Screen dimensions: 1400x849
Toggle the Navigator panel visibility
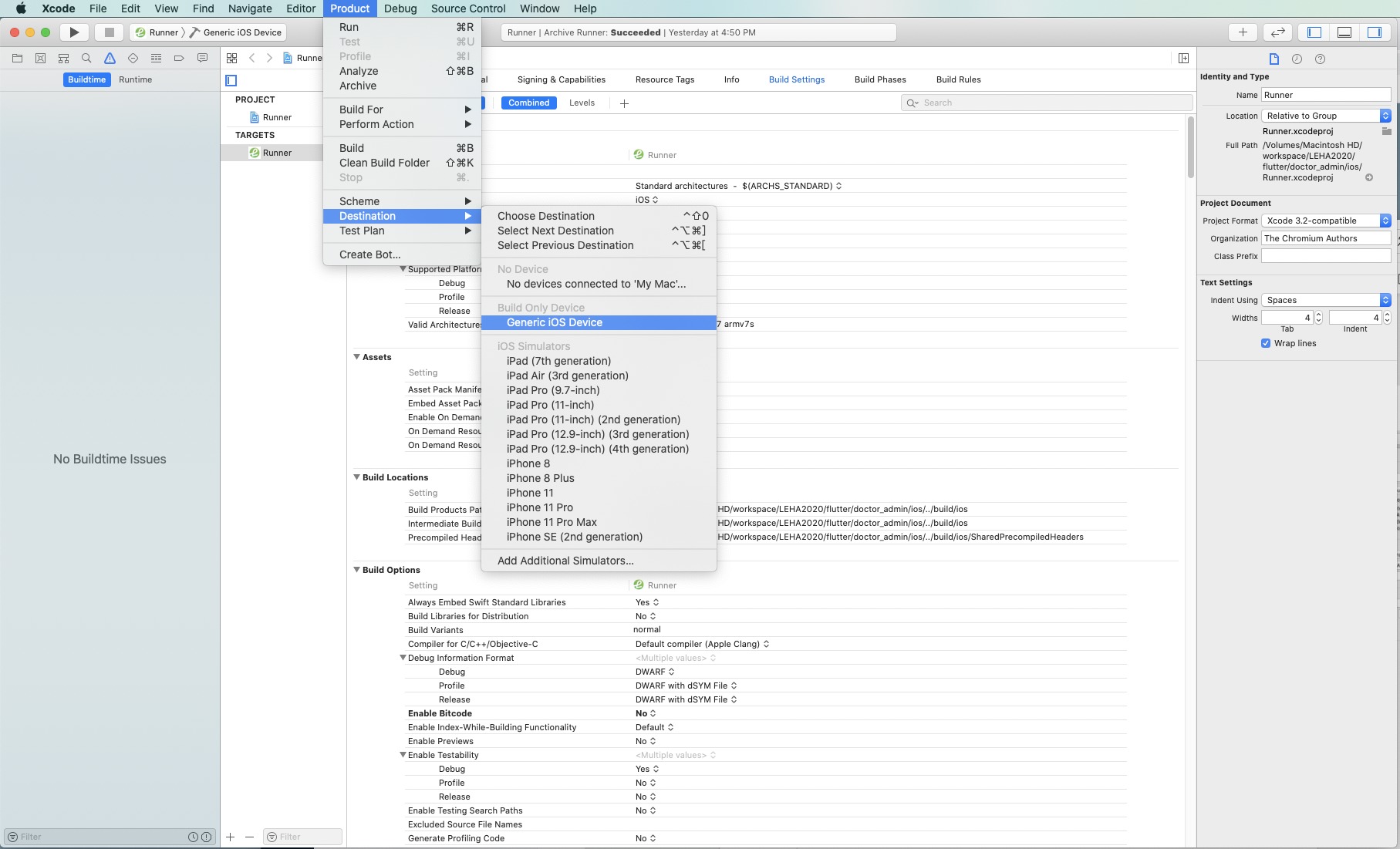point(1314,32)
